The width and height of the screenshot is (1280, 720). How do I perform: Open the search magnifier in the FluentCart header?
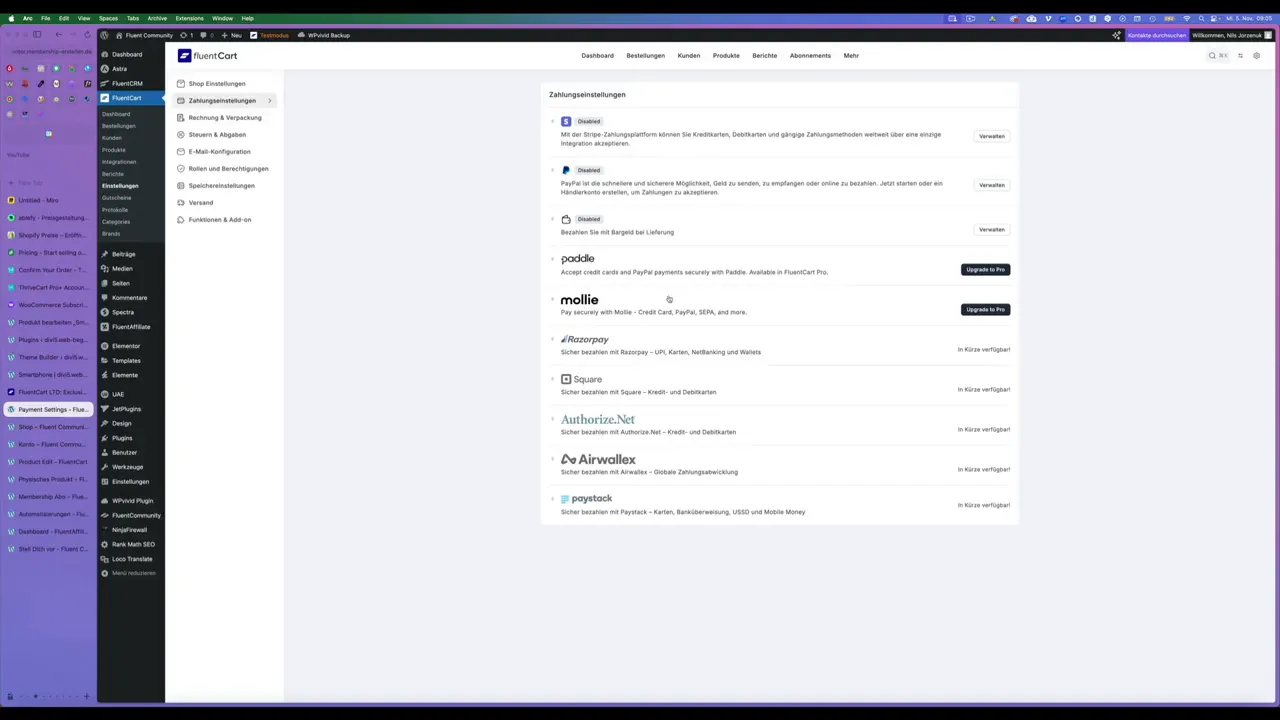coord(1212,55)
